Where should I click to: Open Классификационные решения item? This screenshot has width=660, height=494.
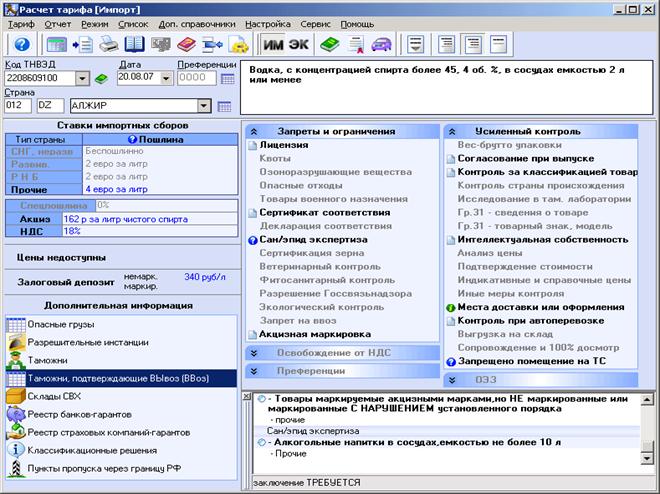[121, 451]
